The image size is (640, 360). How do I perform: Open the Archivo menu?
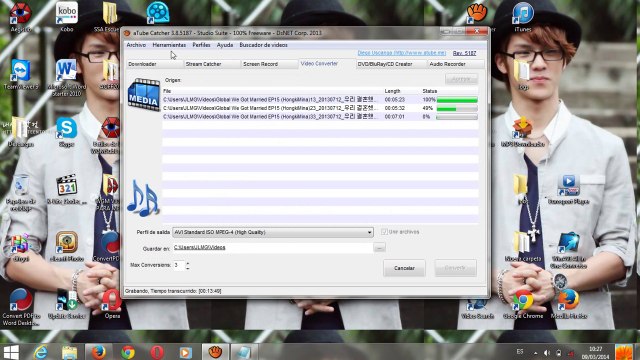(136, 45)
